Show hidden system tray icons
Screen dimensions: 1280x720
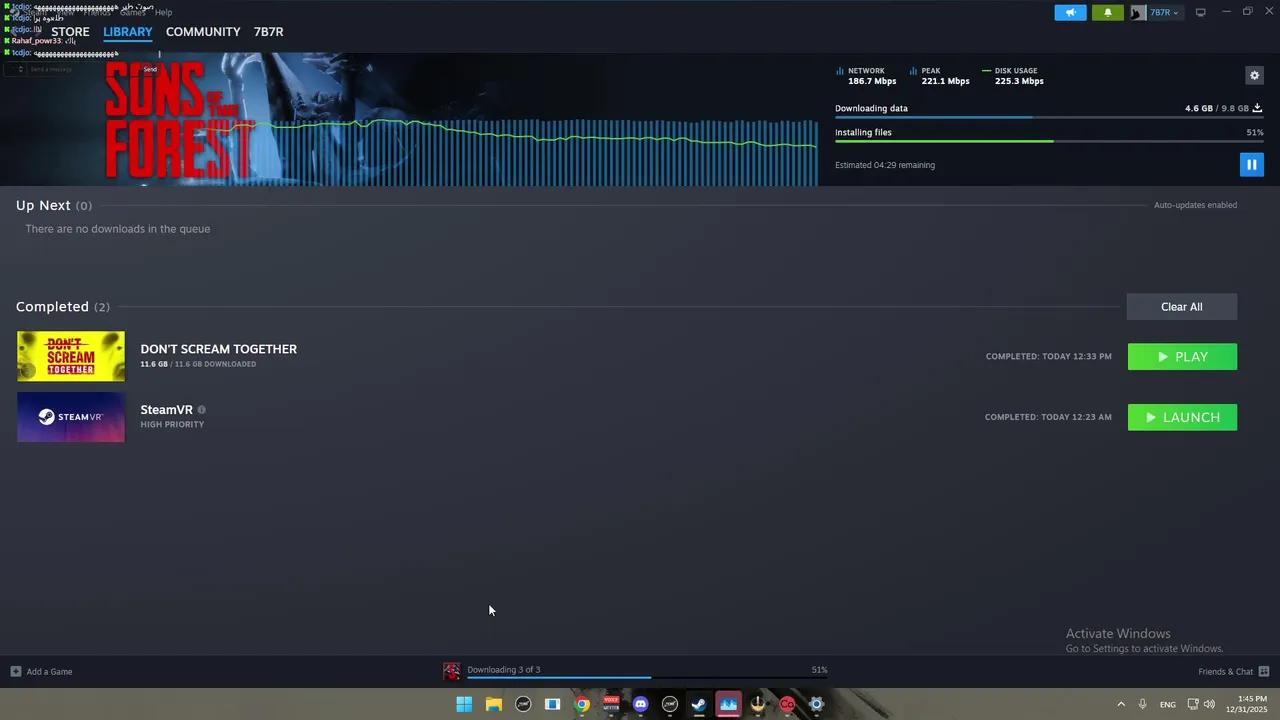click(1121, 704)
